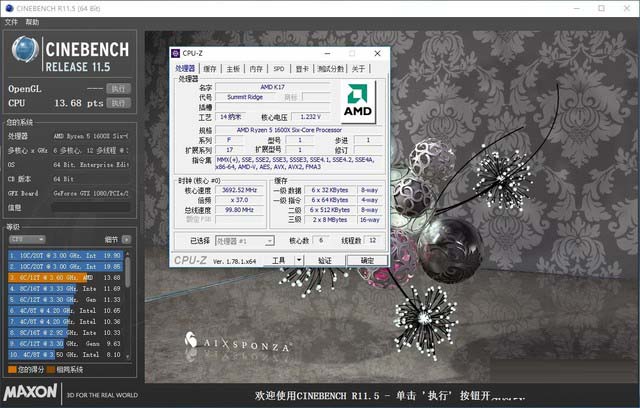Screen dimensions: 640x408
Task: Click the Cinebench app icon in the title bar
Action: pos(9,8)
